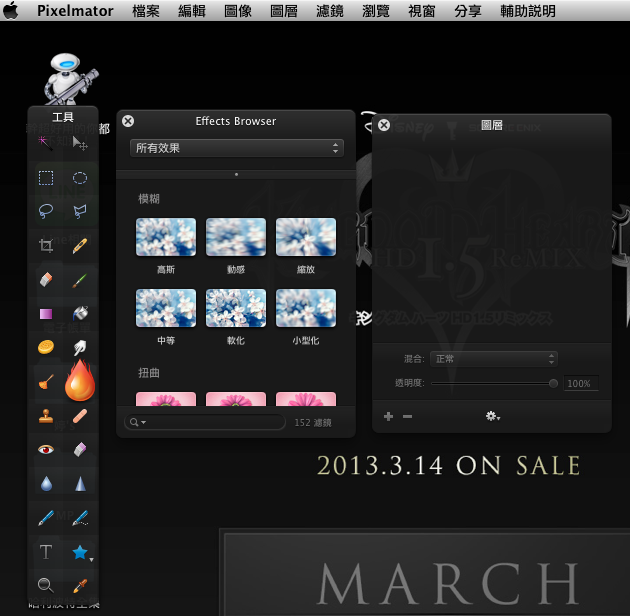Image resolution: width=630 pixels, height=616 pixels.
Task: Click the page indicator dot in Effects Browser
Action: pos(236,174)
